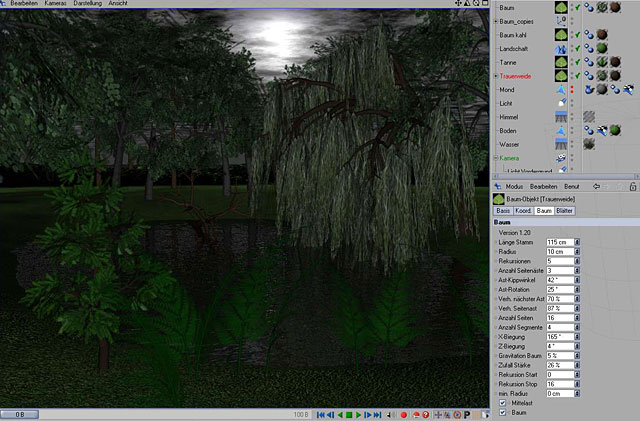Select the Baum_copies array icon
Screen dimensions: 640x421
click(561, 21)
